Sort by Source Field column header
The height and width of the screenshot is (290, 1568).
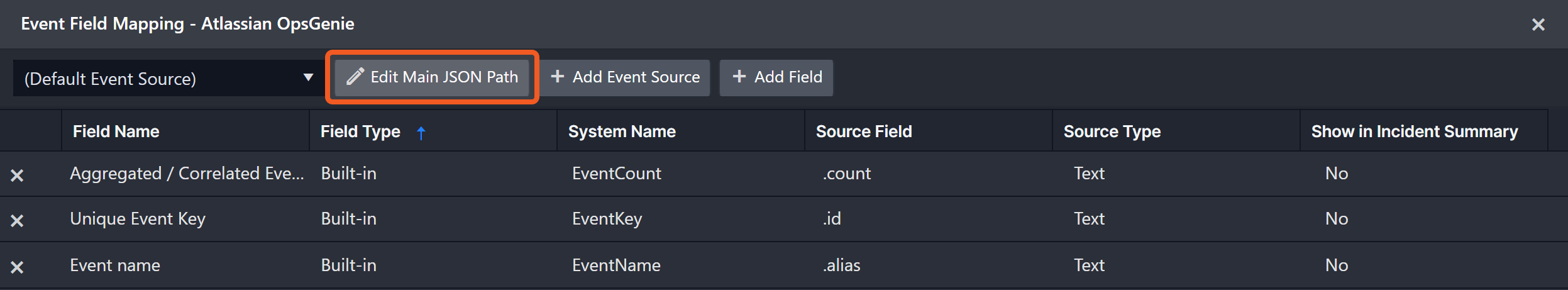click(x=863, y=131)
